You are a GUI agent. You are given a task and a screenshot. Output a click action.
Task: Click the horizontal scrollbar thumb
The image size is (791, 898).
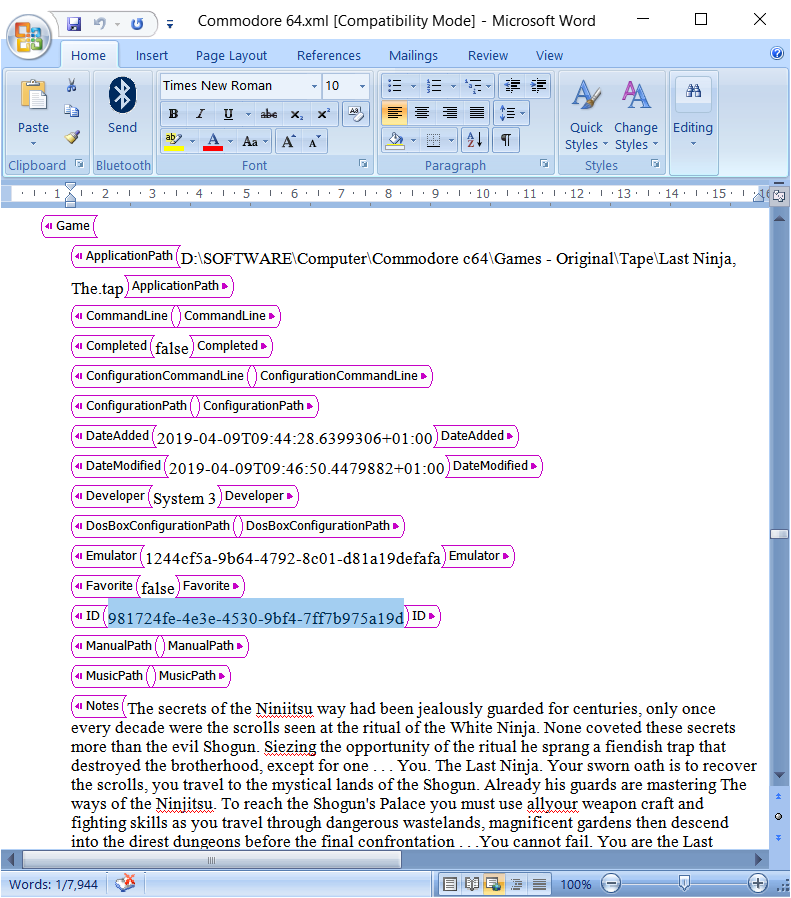(211, 860)
